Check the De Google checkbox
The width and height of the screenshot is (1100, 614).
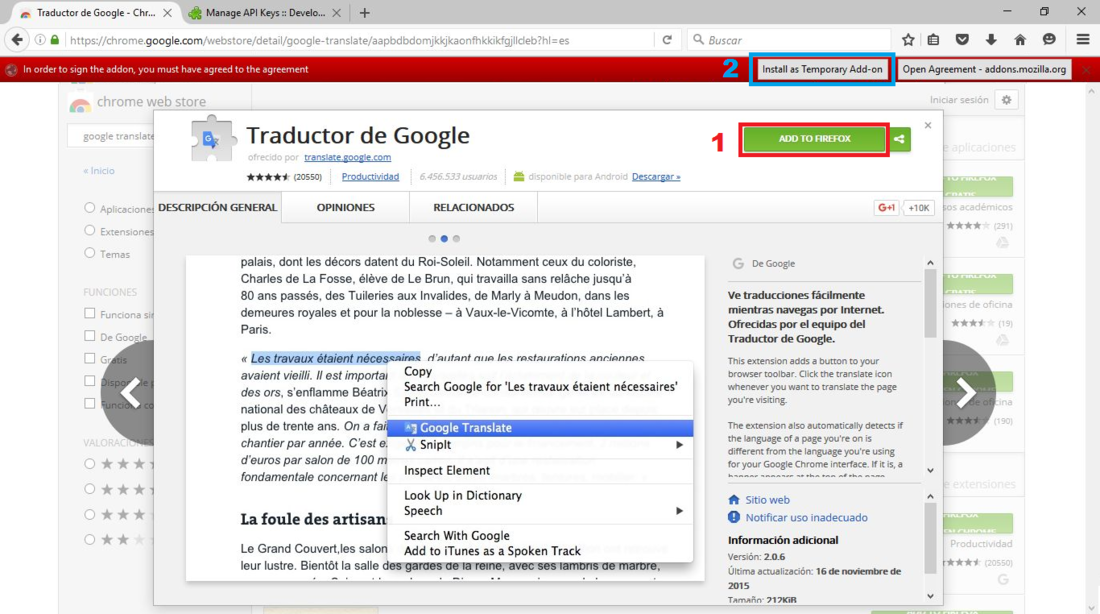point(89,335)
